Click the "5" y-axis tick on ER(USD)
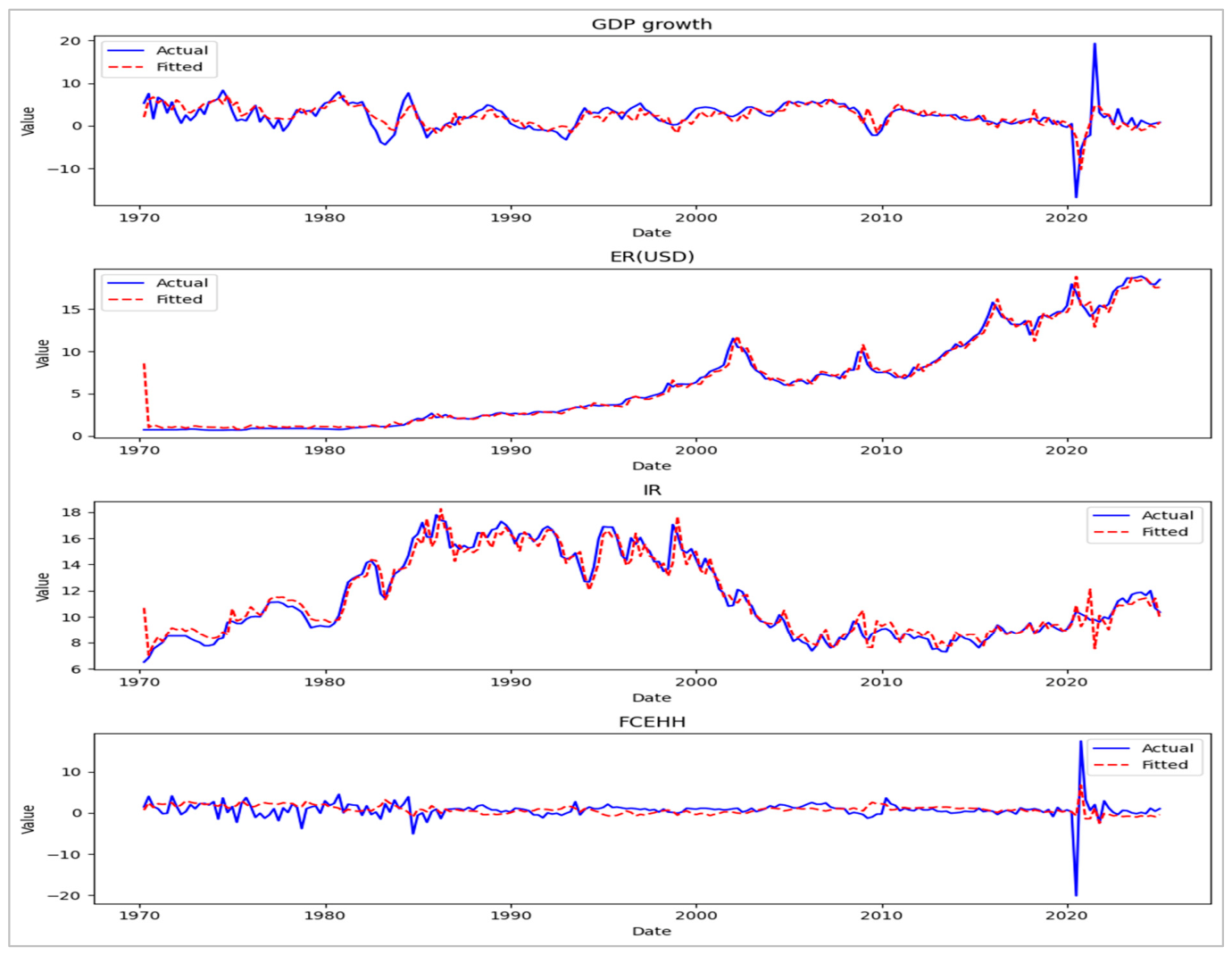 pos(77,394)
